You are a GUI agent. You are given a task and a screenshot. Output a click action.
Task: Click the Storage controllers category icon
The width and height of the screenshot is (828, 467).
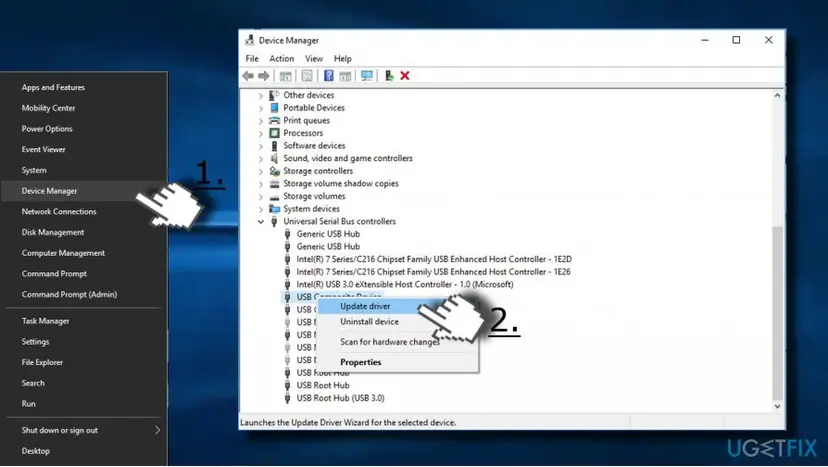pos(274,171)
